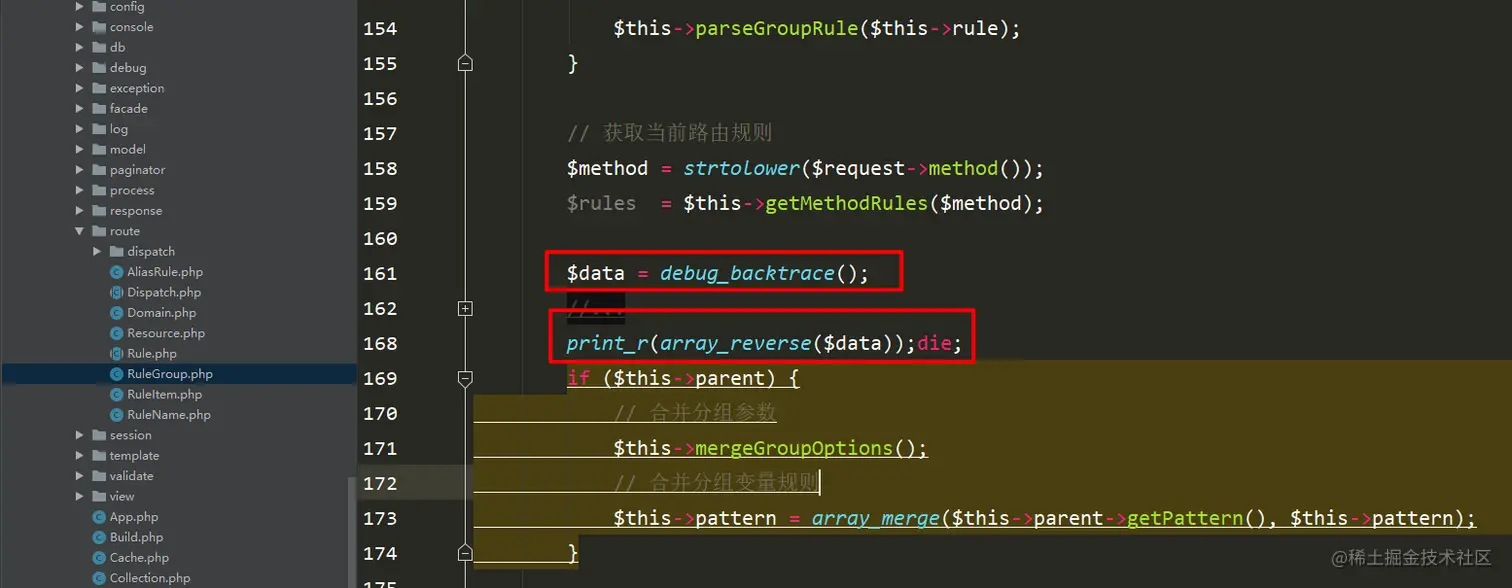Image resolution: width=1512 pixels, height=588 pixels.
Task: Select the facade folder name
Action: click(x=129, y=108)
